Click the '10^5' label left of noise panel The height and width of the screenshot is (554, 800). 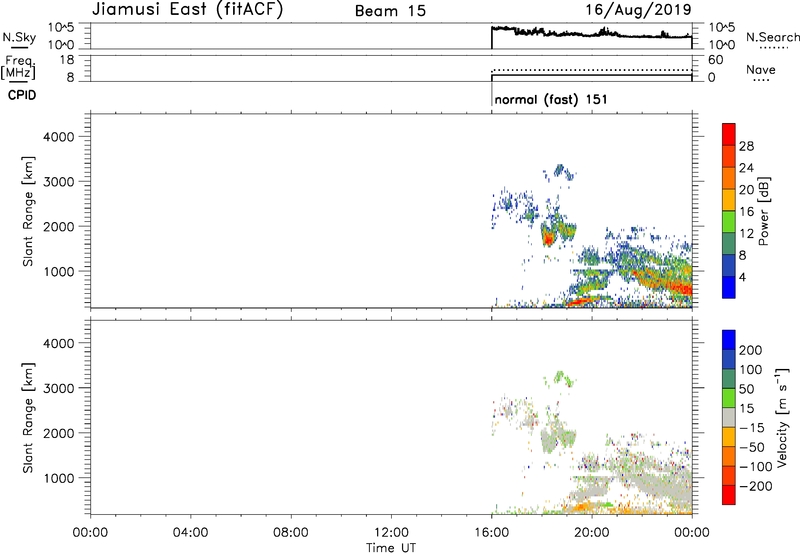61,28
